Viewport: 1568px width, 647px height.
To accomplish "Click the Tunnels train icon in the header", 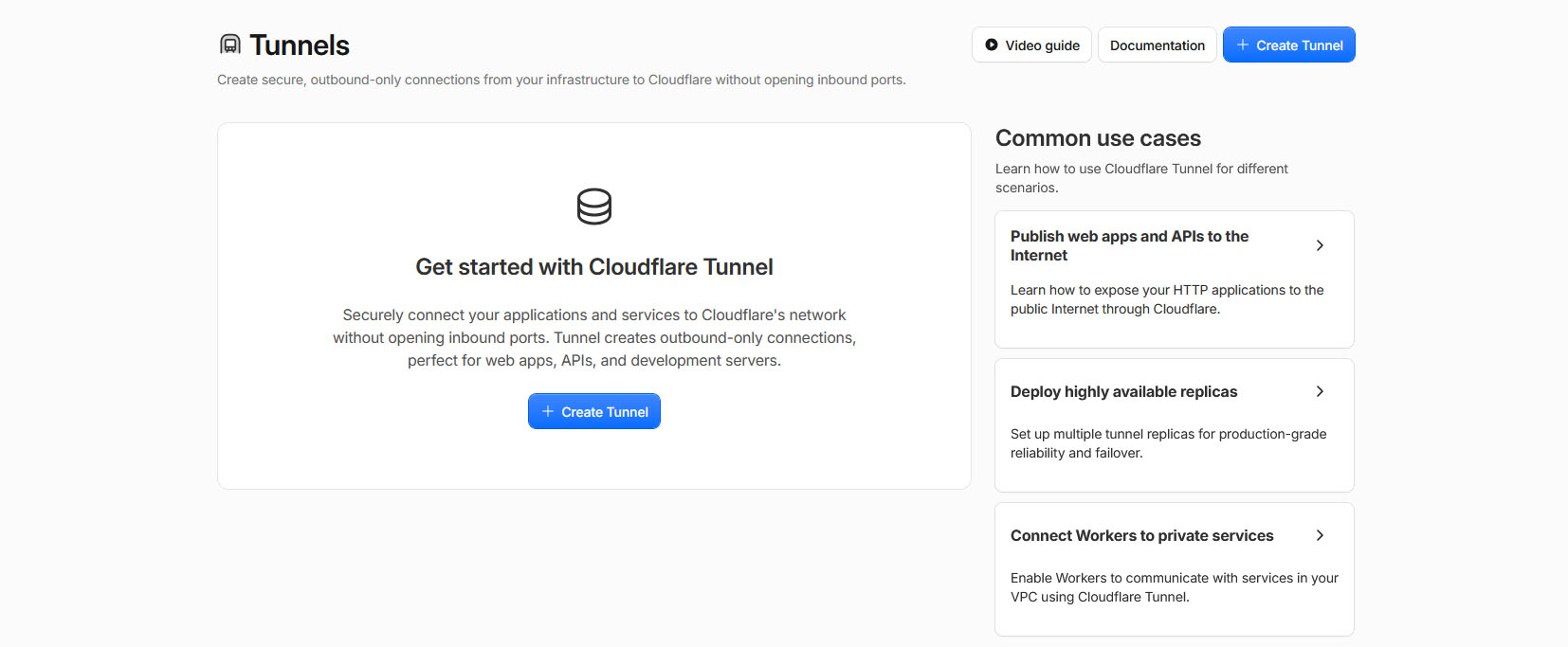I will (x=230, y=45).
